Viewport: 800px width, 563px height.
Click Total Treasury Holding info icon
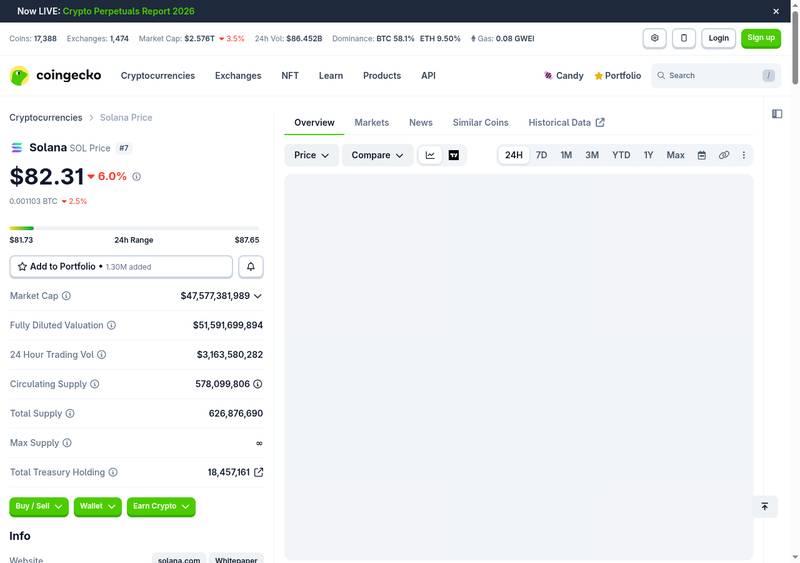click(113, 472)
